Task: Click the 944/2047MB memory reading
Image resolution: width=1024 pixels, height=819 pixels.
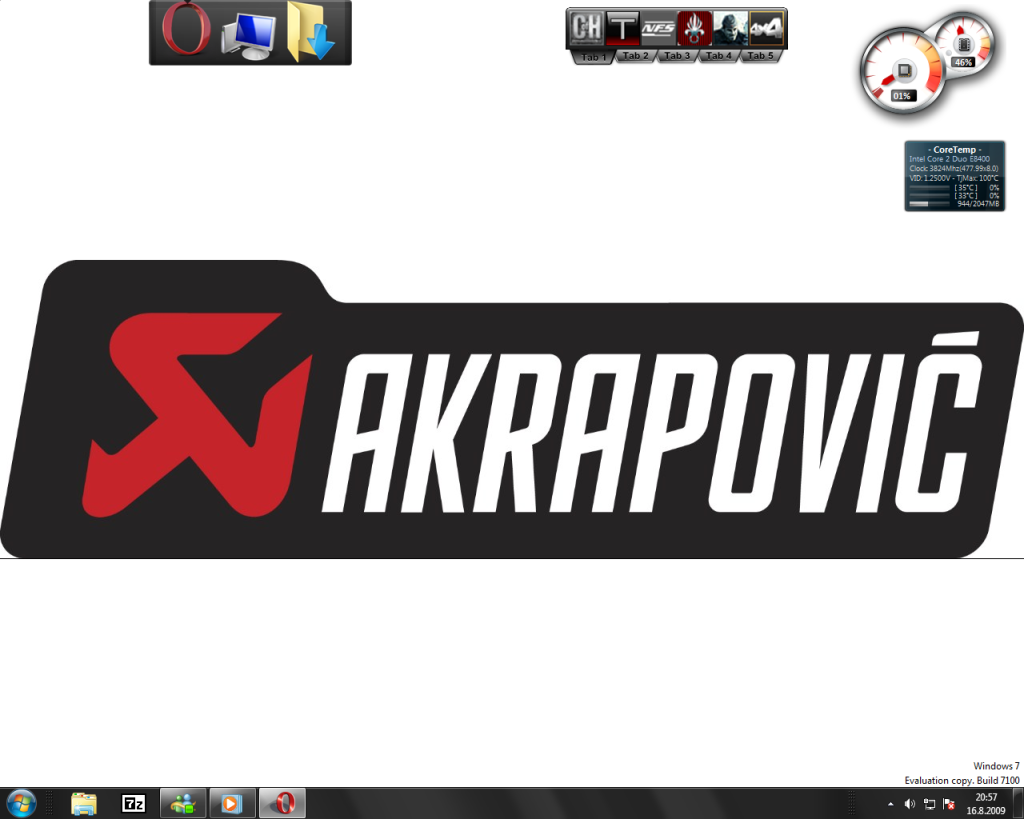Action: [x=978, y=204]
